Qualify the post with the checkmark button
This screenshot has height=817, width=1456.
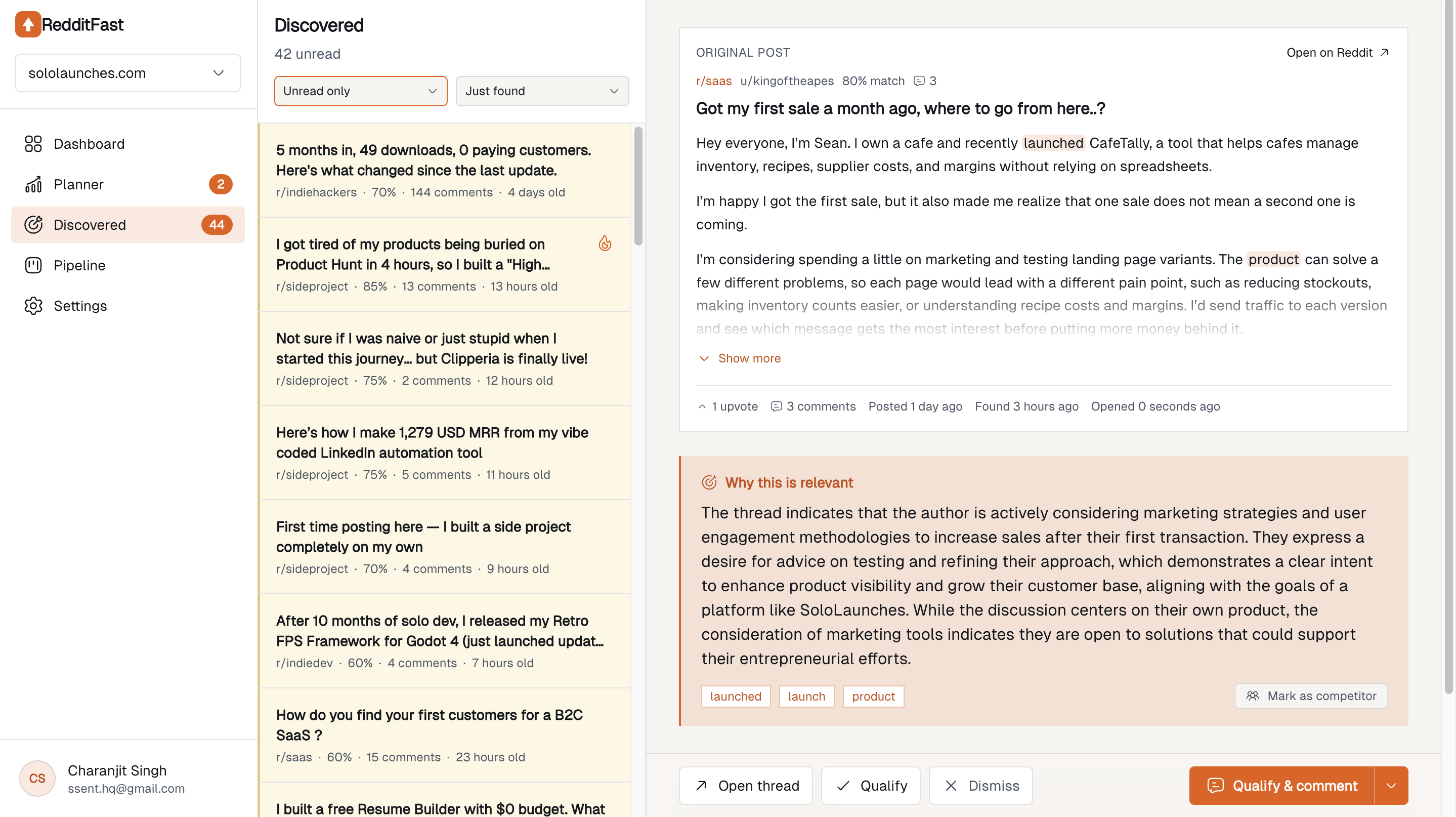click(871, 785)
